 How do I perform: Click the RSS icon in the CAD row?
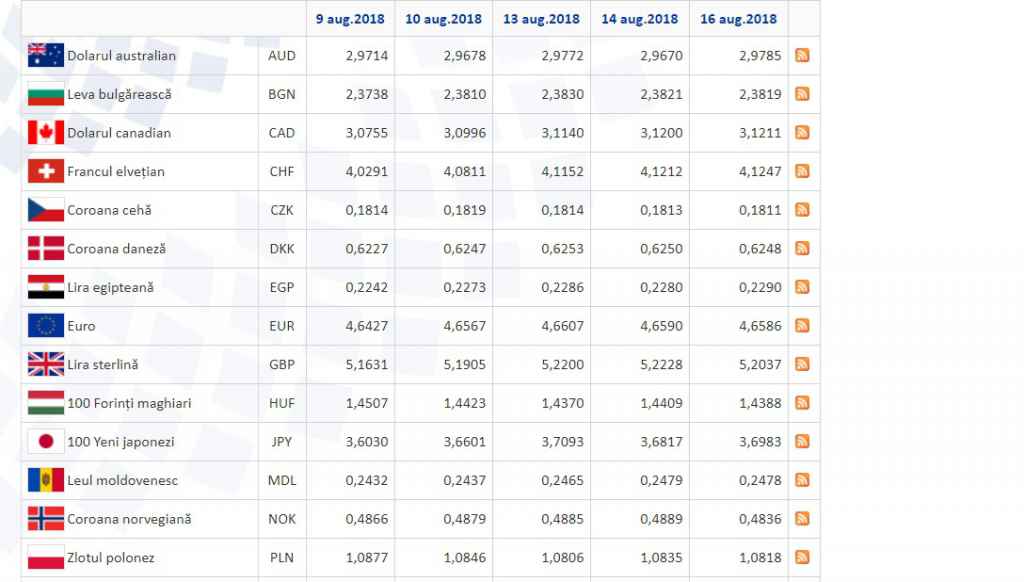point(802,132)
